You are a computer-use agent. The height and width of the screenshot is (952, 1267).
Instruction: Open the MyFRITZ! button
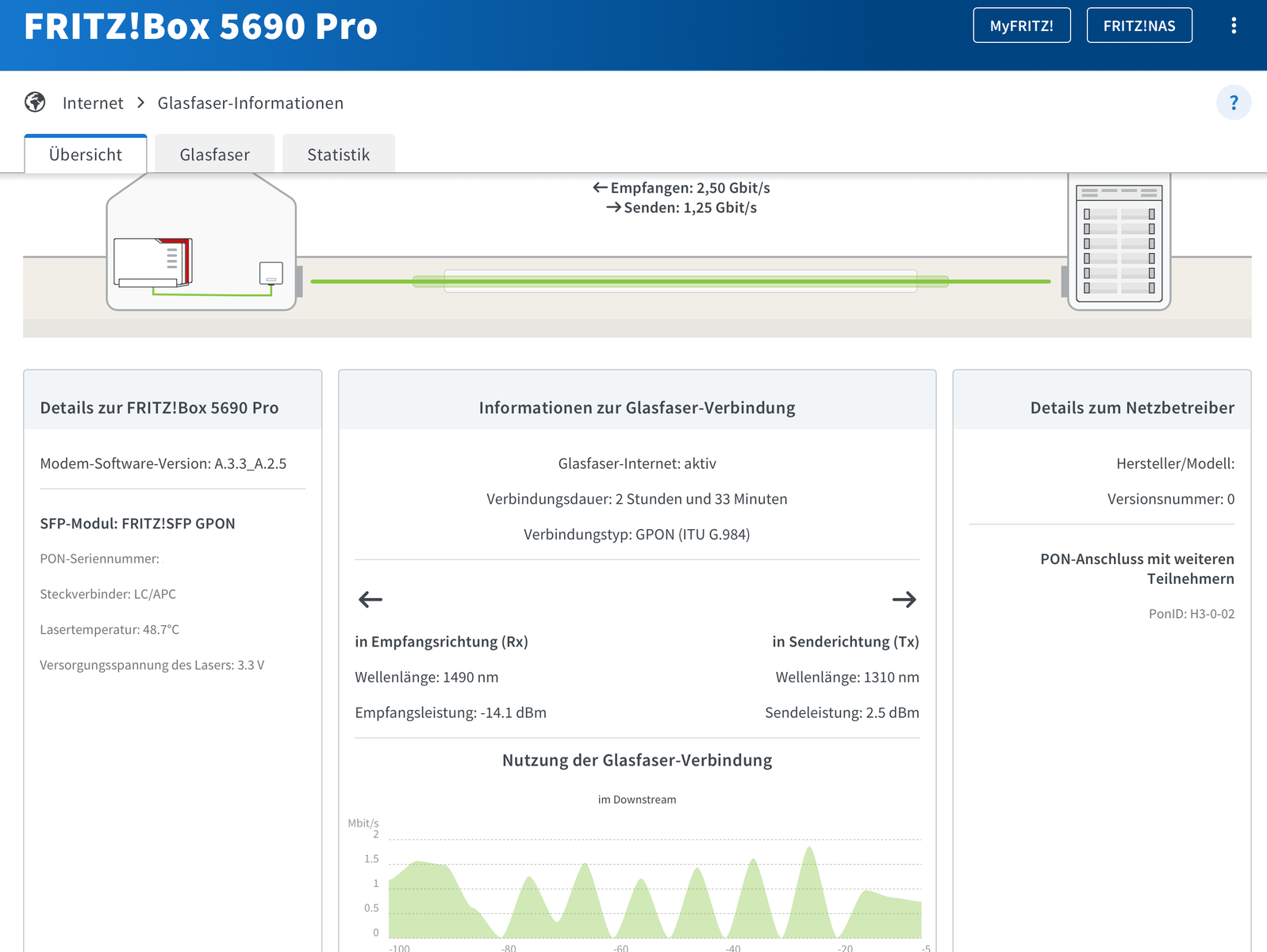pos(1021,25)
